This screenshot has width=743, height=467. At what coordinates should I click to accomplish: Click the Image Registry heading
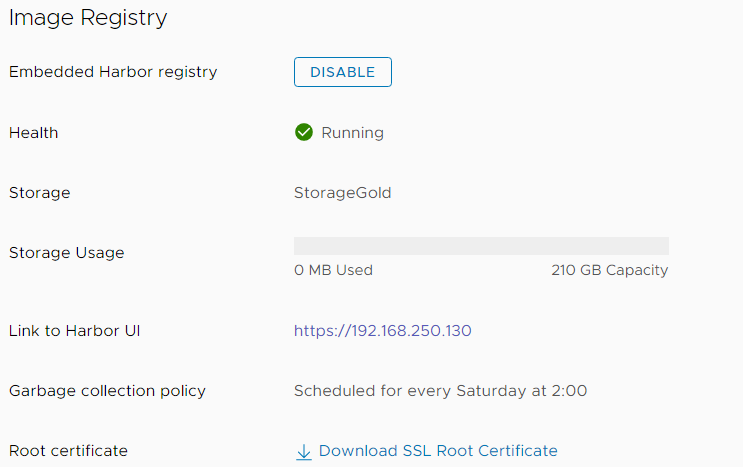tap(88, 18)
